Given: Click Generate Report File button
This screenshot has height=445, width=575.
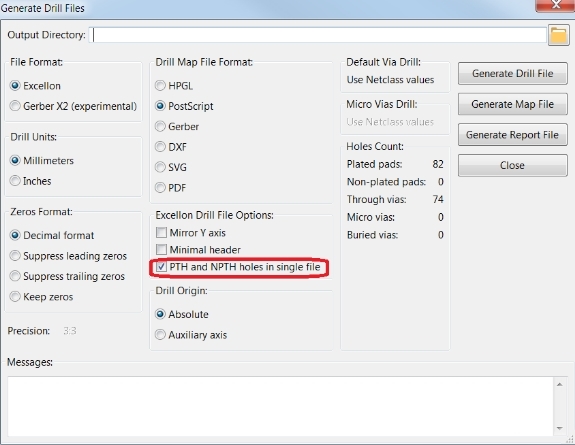Looking at the screenshot, I should [x=513, y=135].
